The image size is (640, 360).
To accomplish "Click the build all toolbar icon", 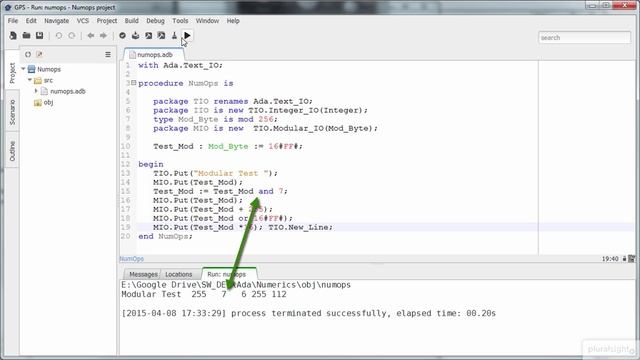I will (x=136, y=36).
